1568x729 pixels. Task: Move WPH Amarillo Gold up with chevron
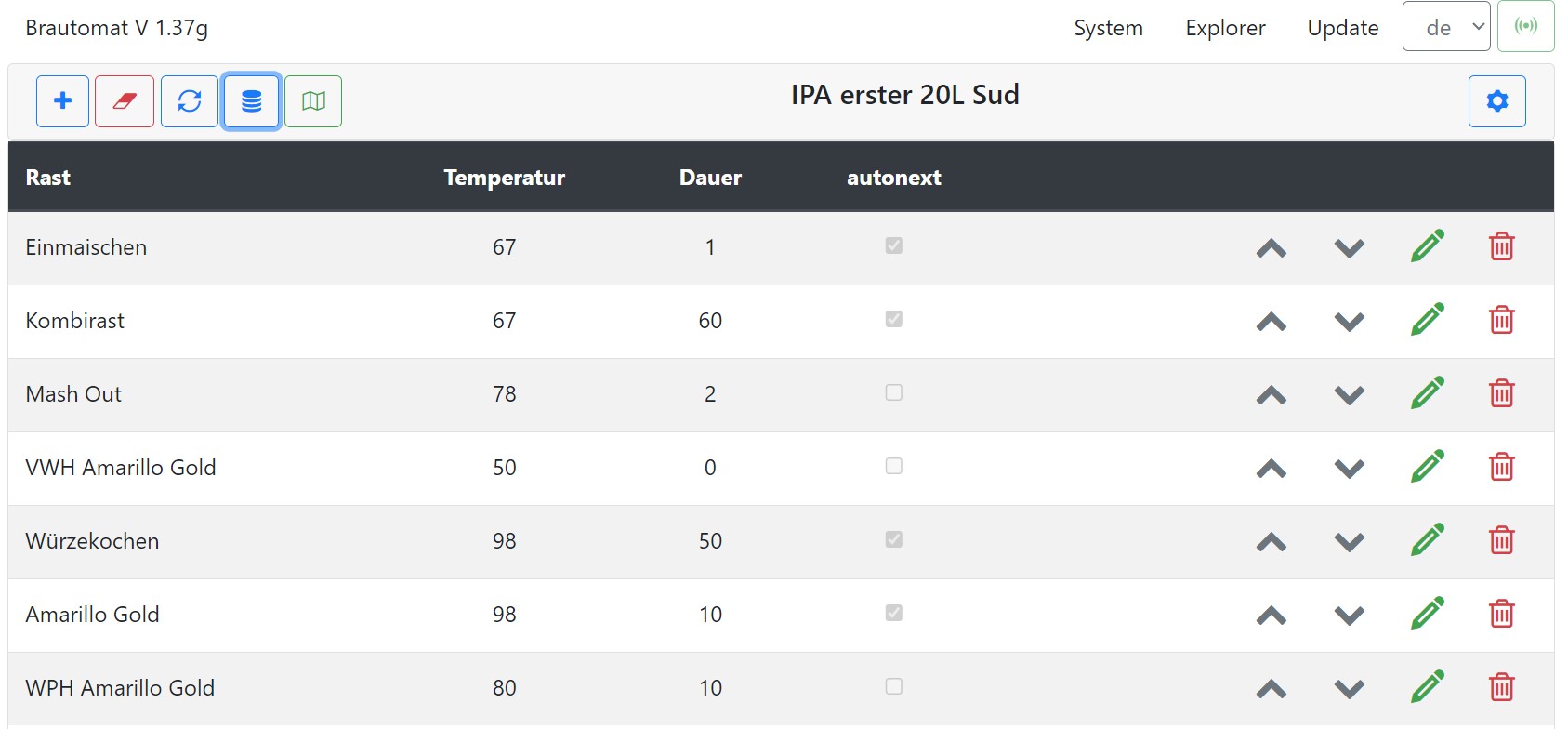(1271, 689)
